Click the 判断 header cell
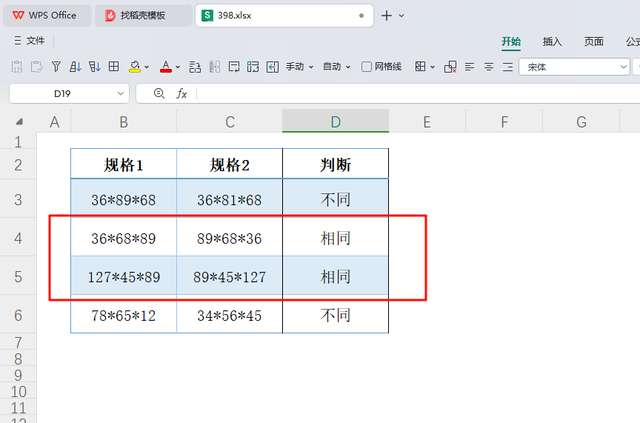Image resolution: width=640 pixels, height=423 pixels. pyautogui.click(x=336, y=165)
